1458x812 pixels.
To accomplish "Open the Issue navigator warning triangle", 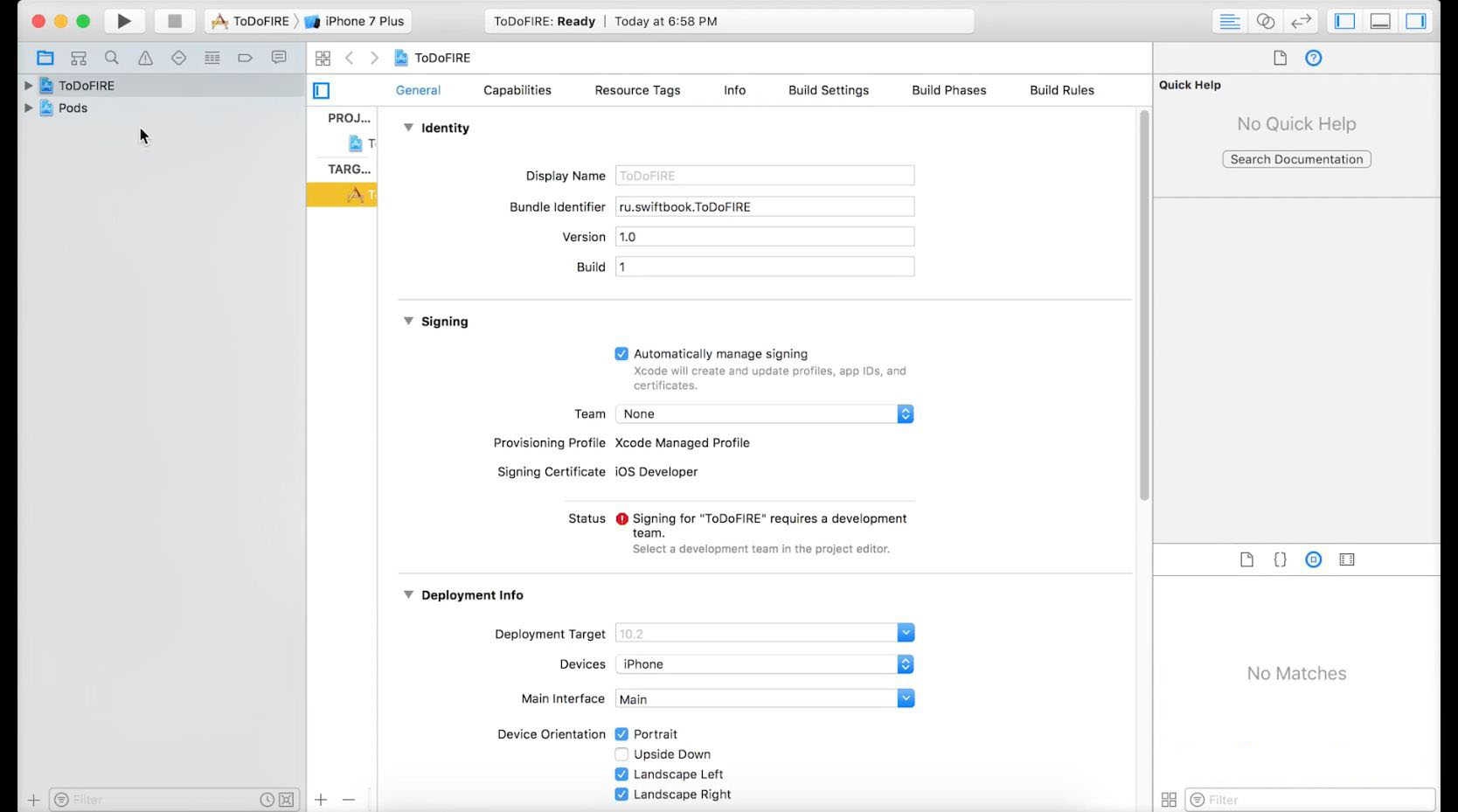I will [145, 58].
